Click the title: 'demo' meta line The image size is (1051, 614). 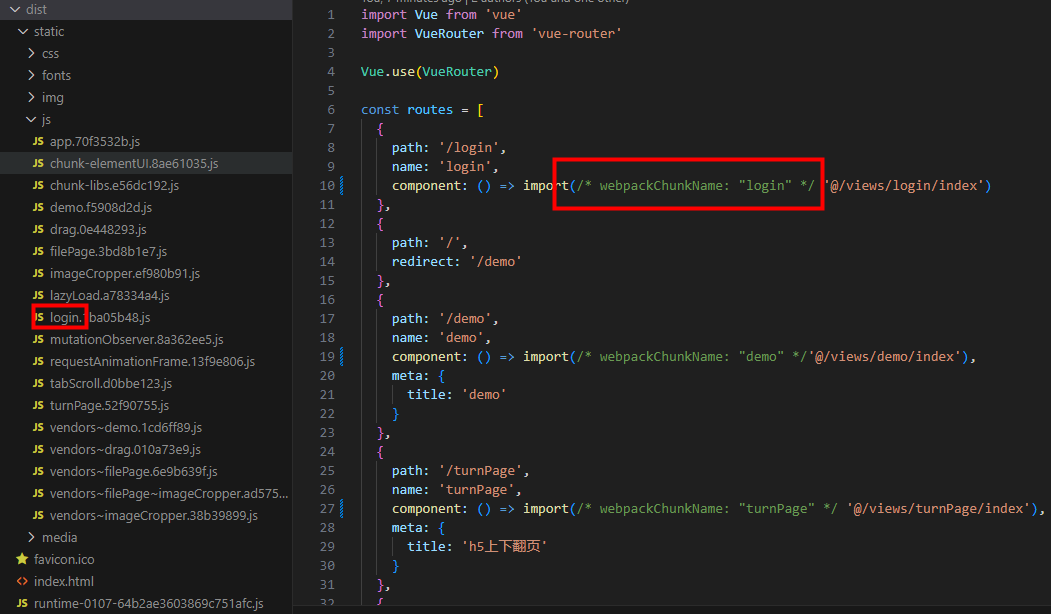click(456, 395)
